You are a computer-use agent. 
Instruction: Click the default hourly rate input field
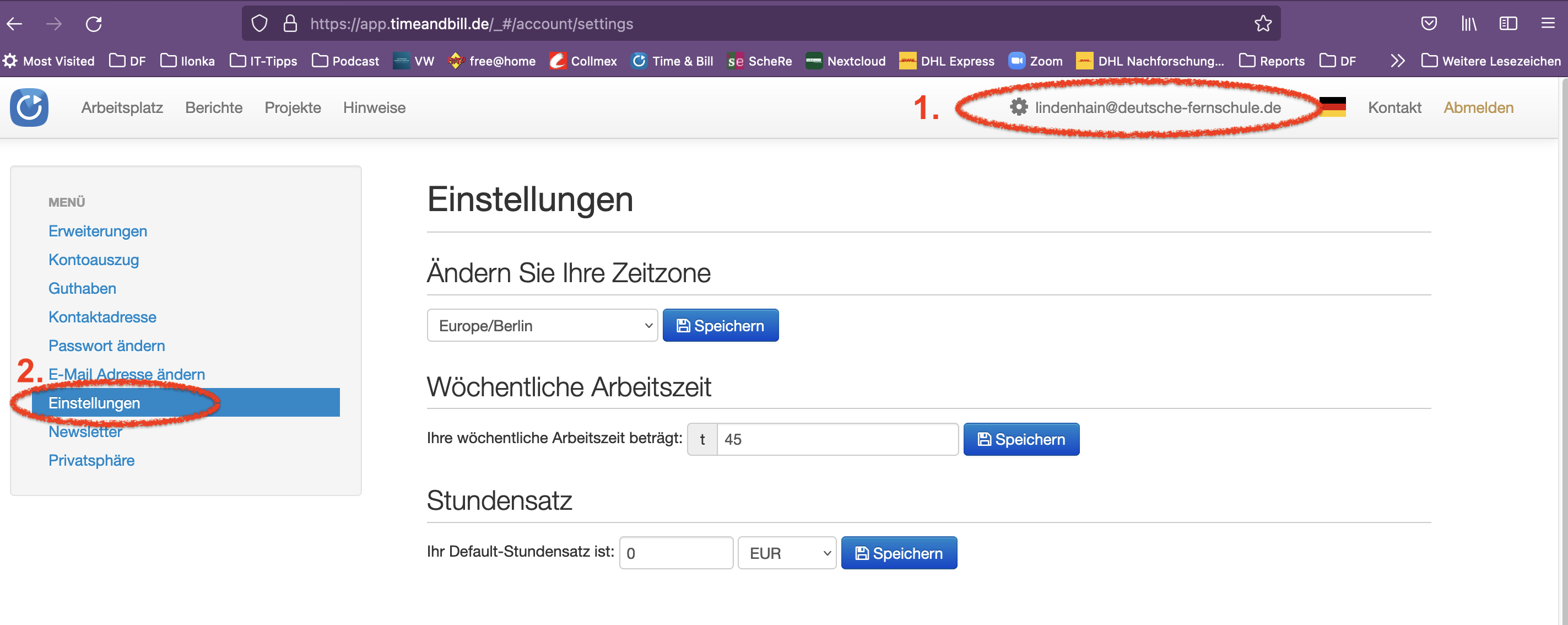pyautogui.click(x=675, y=553)
